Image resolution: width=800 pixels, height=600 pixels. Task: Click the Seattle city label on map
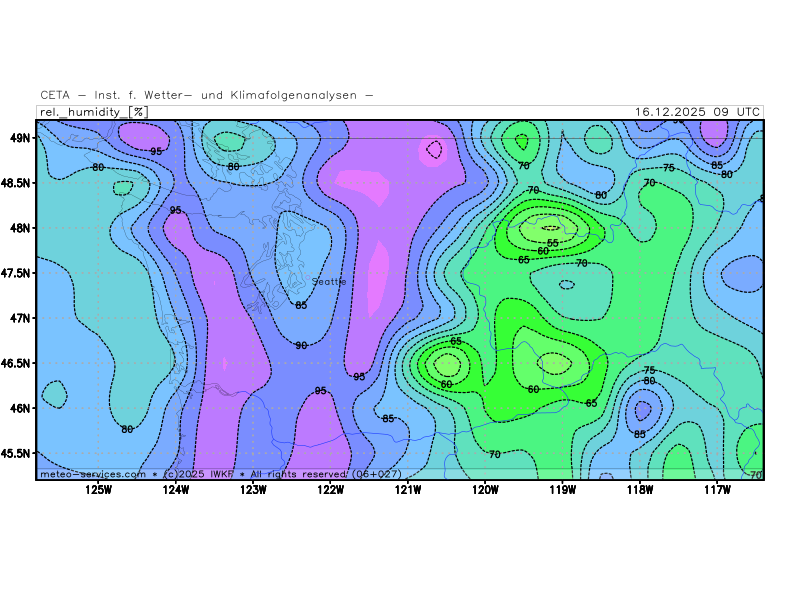(329, 282)
